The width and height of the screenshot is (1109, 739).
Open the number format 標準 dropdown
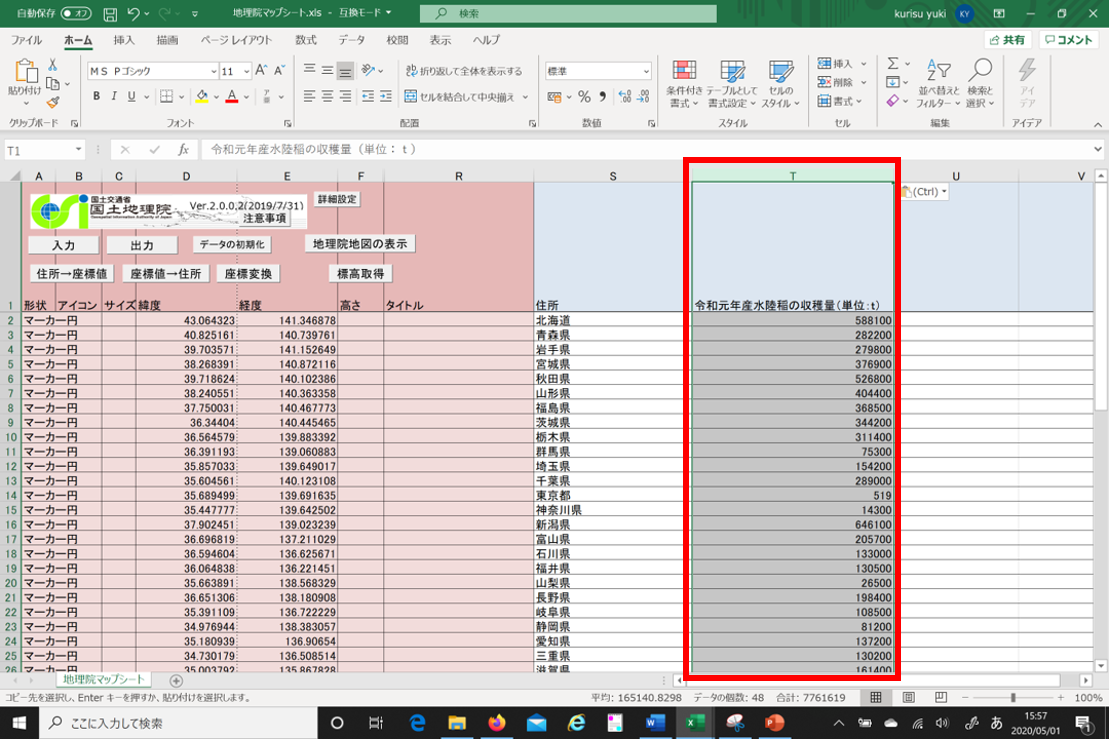point(646,71)
